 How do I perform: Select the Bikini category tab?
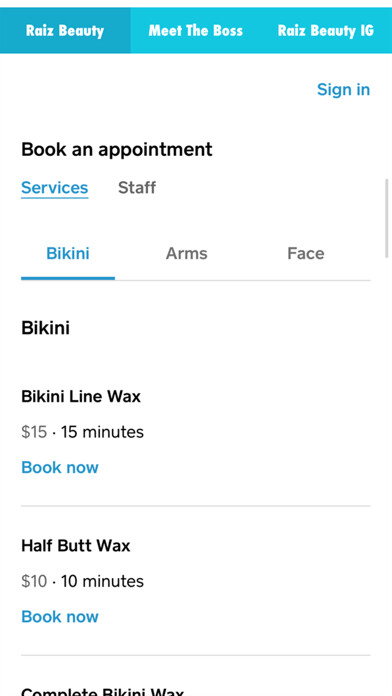click(68, 253)
